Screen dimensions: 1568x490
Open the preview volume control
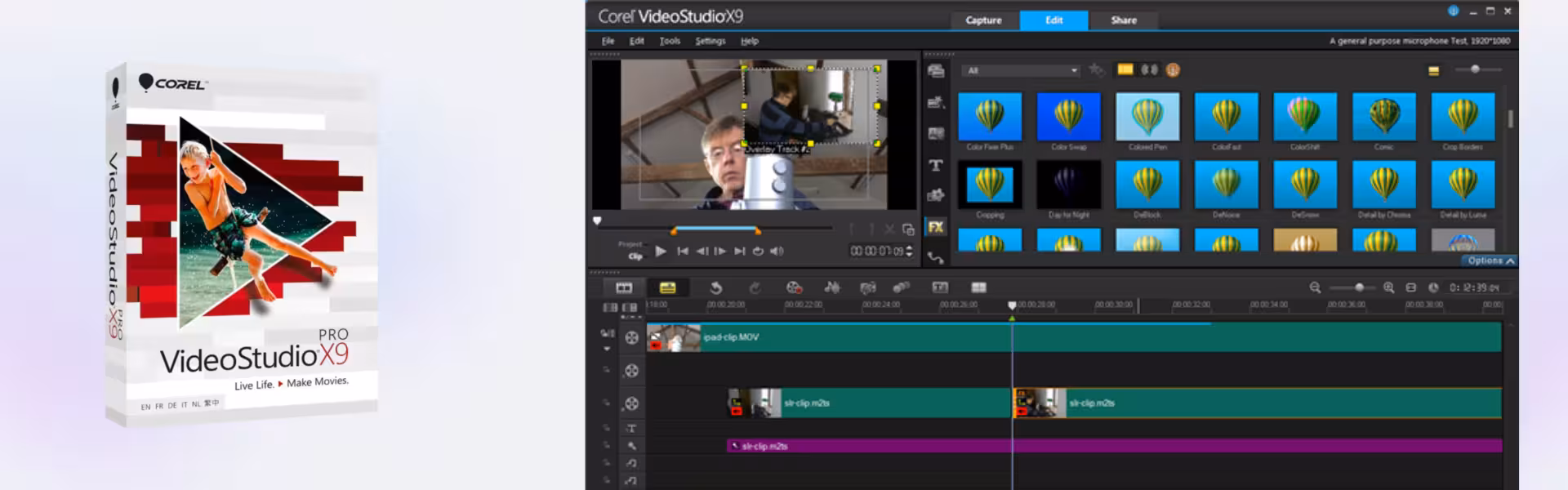(x=777, y=252)
